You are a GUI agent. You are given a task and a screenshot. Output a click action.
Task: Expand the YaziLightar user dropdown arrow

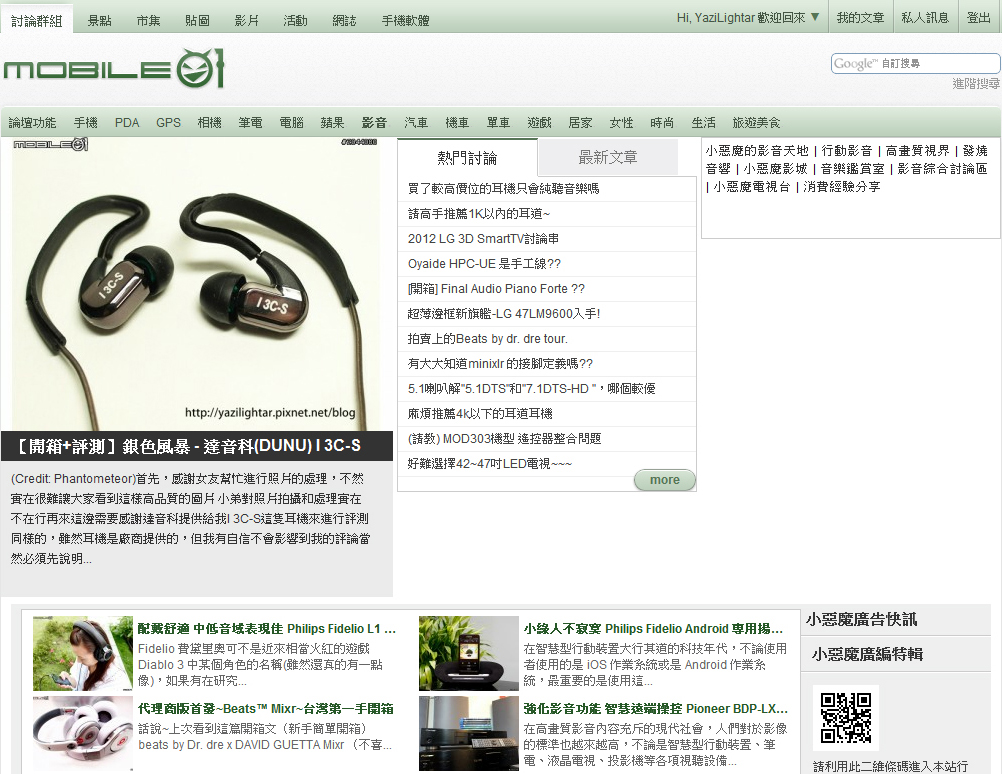(x=815, y=17)
